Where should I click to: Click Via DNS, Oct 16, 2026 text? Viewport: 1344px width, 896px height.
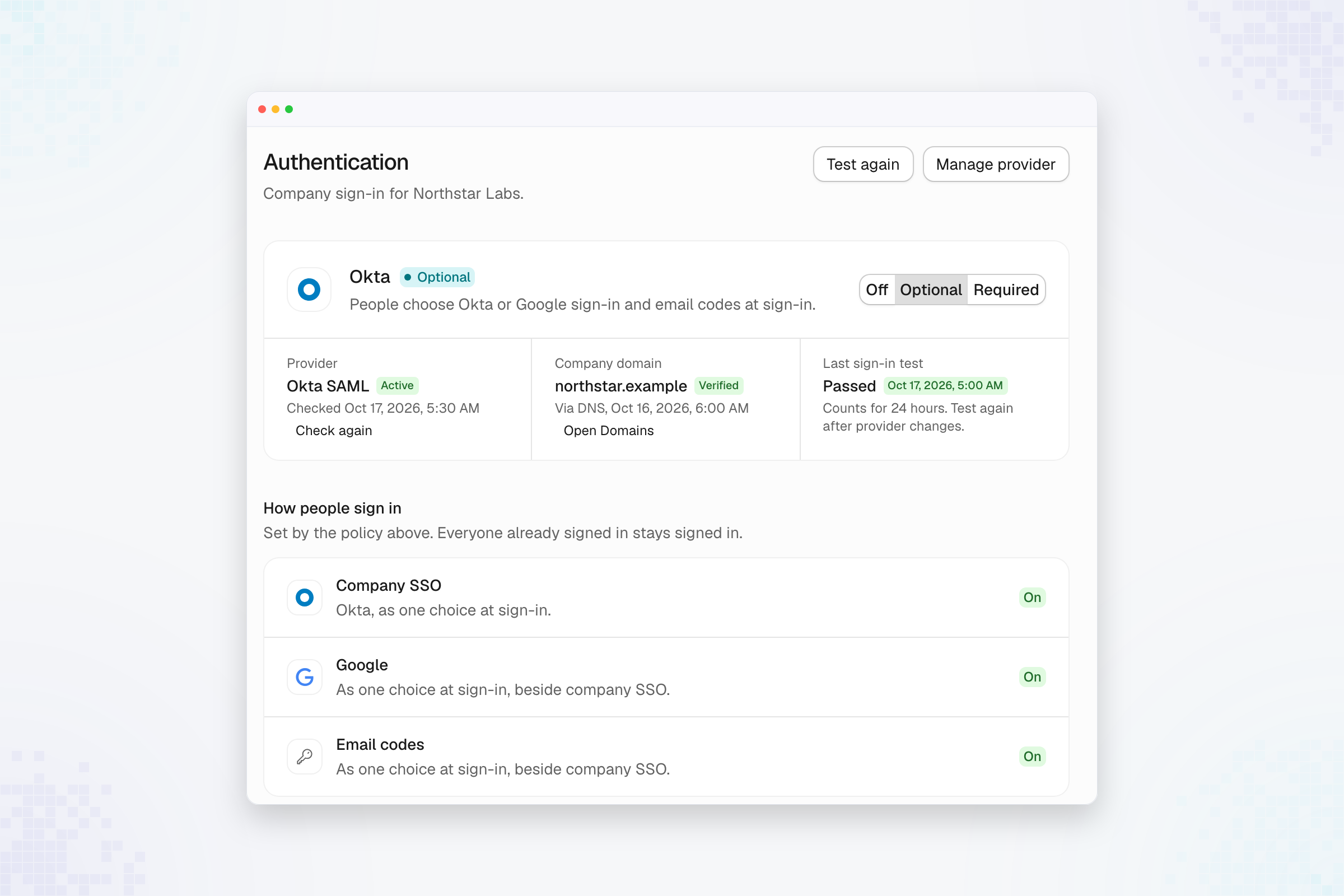tap(651, 409)
